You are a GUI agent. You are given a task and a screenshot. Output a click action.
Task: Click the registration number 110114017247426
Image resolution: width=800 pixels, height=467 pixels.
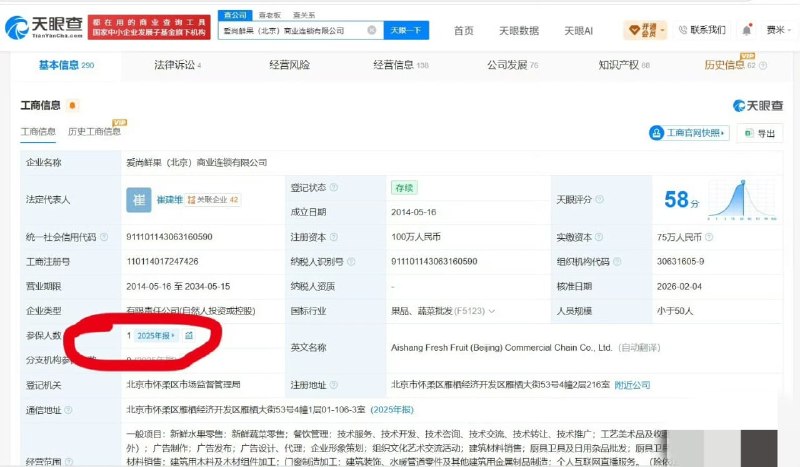click(162, 262)
